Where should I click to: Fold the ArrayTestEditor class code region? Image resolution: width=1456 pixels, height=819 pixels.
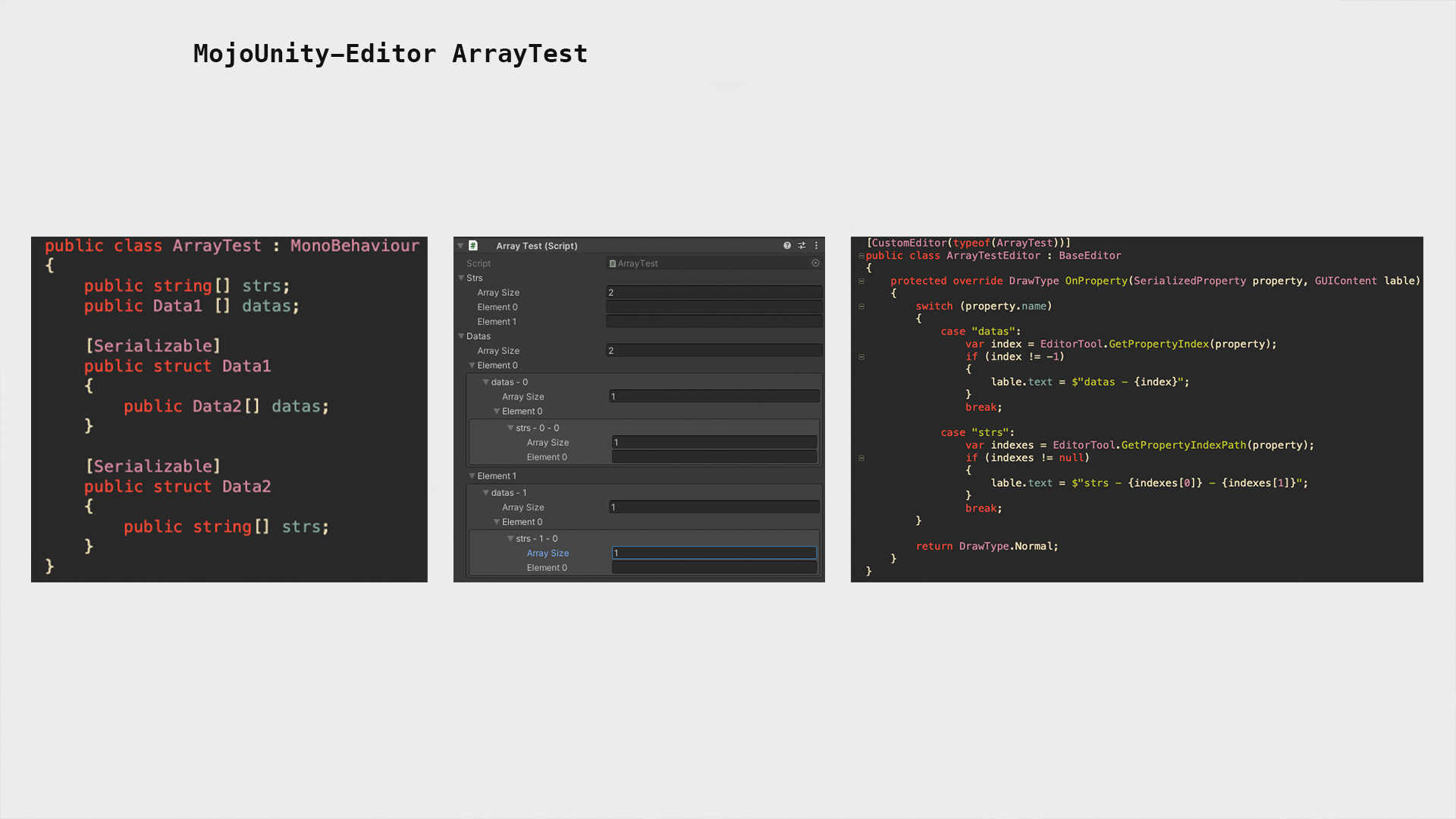861,256
